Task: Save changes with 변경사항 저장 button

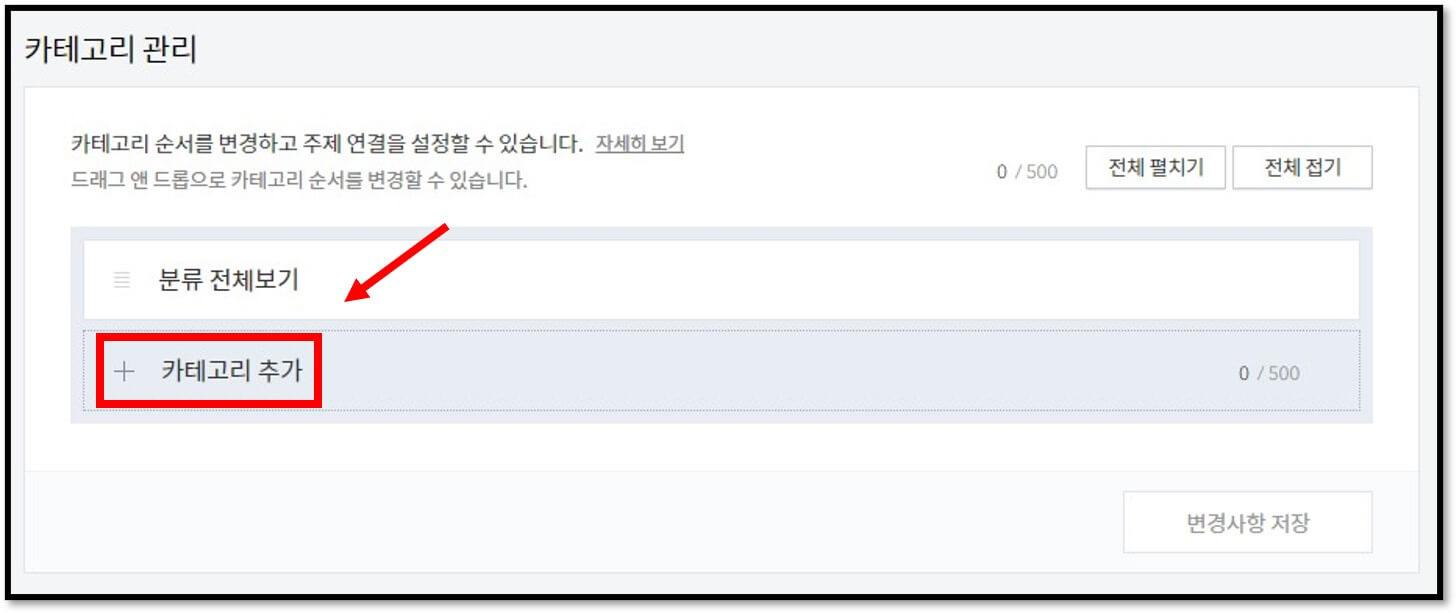Action: [1247, 522]
